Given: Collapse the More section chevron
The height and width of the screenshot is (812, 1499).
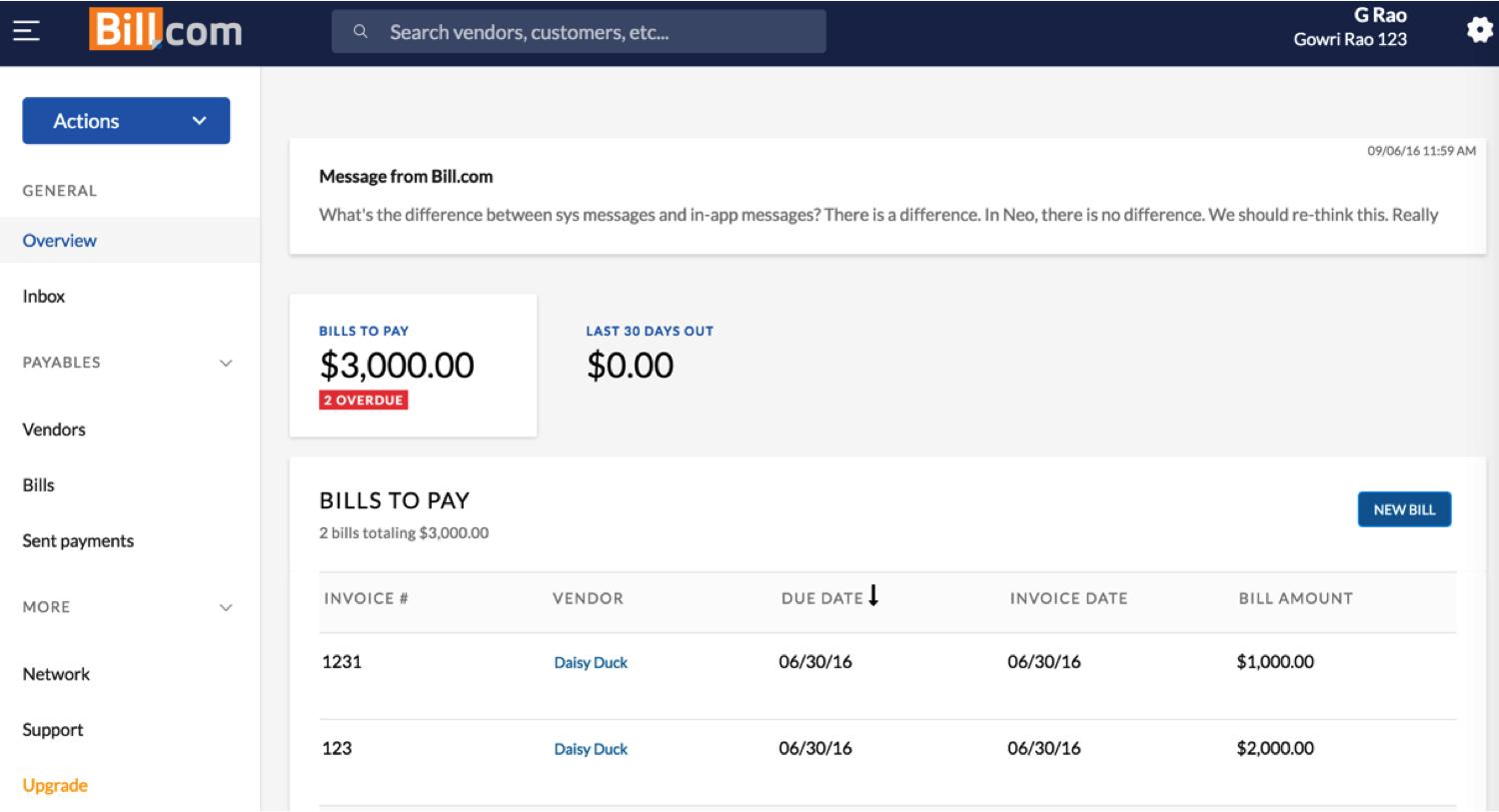Looking at the screenshot, I should [x=226, y=607].
